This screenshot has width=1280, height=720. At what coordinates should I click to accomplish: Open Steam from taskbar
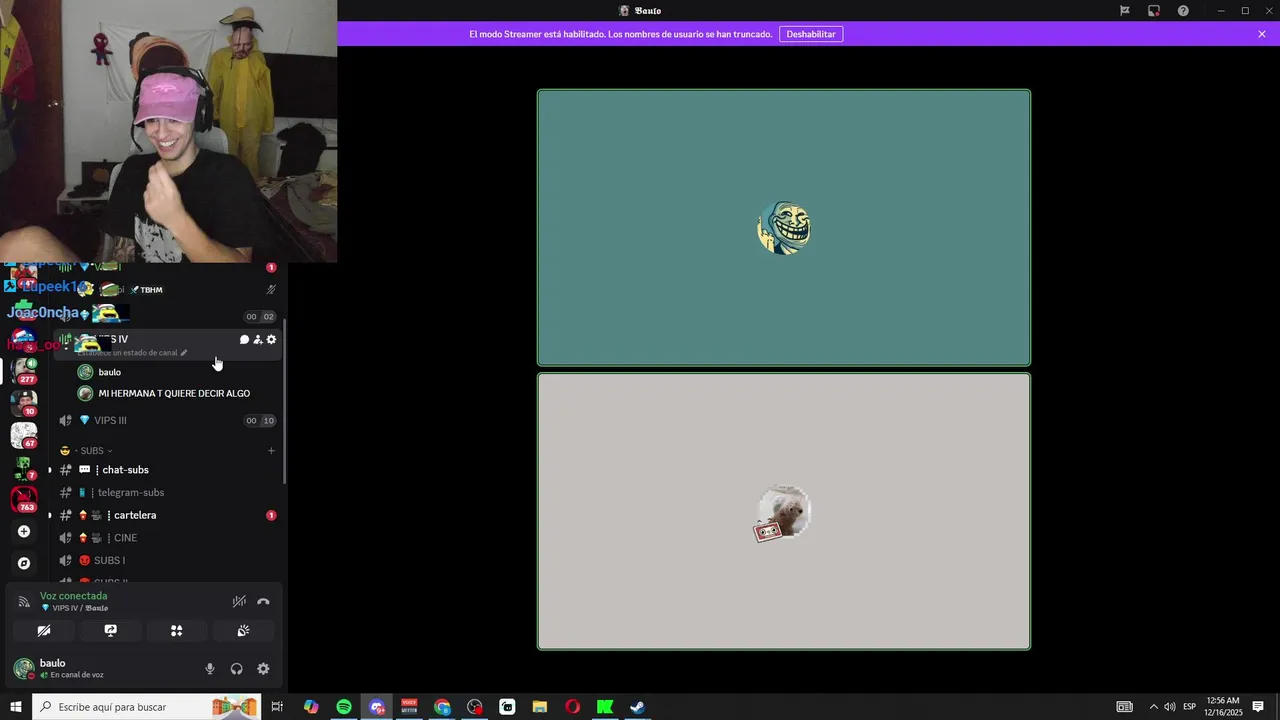click(637, 707)
